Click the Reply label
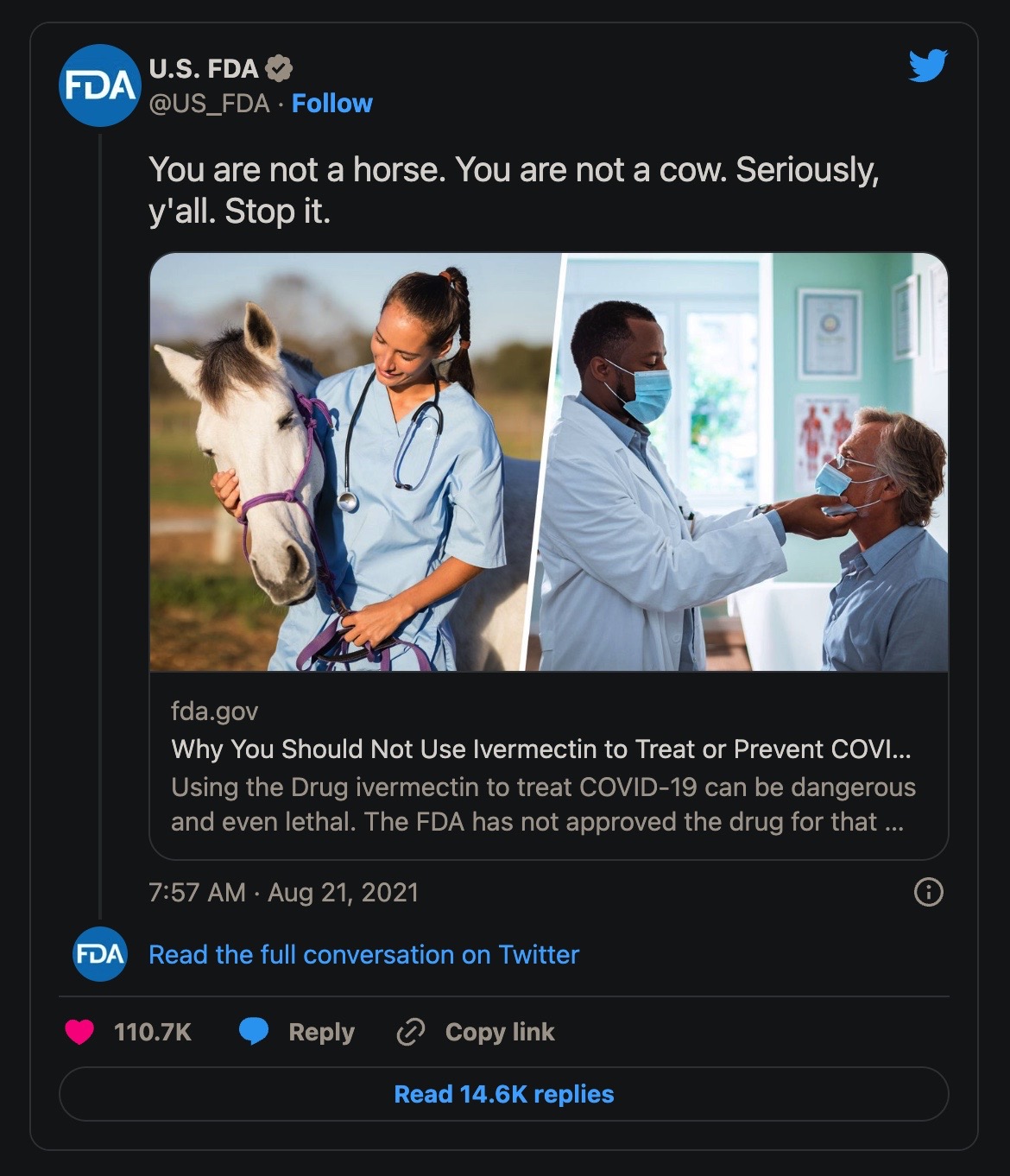 pos(321,1032)
